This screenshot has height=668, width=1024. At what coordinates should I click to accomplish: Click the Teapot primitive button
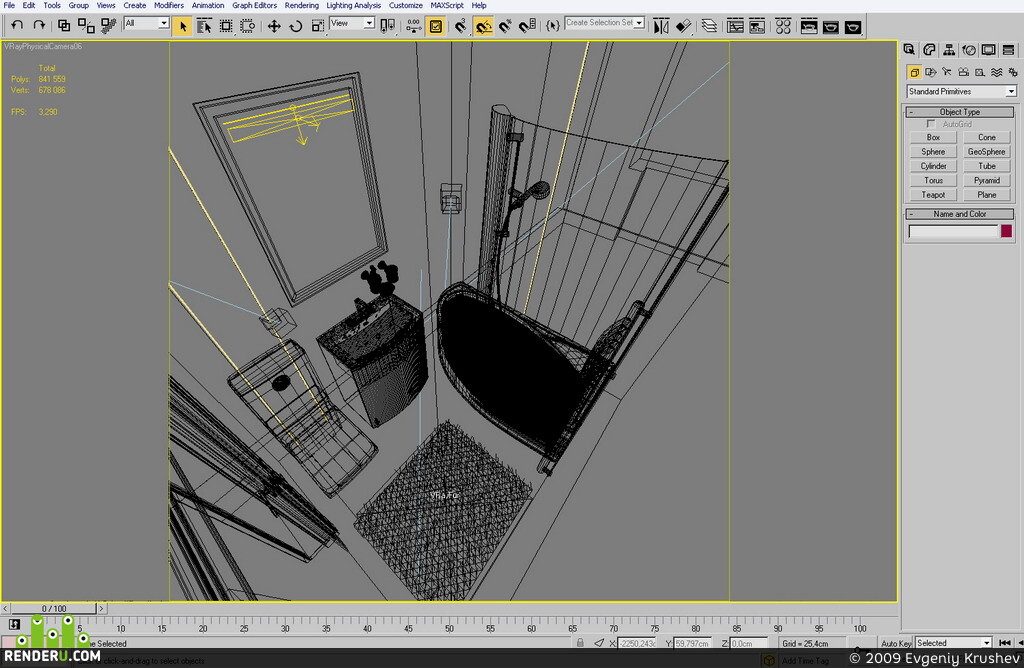933,195
